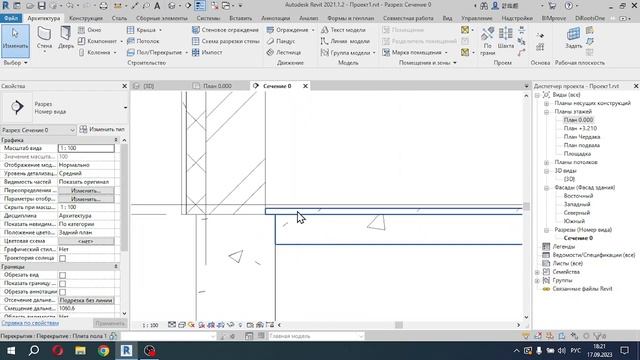Screen dimensions: 640x360
Task: Pick the Потолок (Ceiling) tool
Action: [x=143, y=41]
